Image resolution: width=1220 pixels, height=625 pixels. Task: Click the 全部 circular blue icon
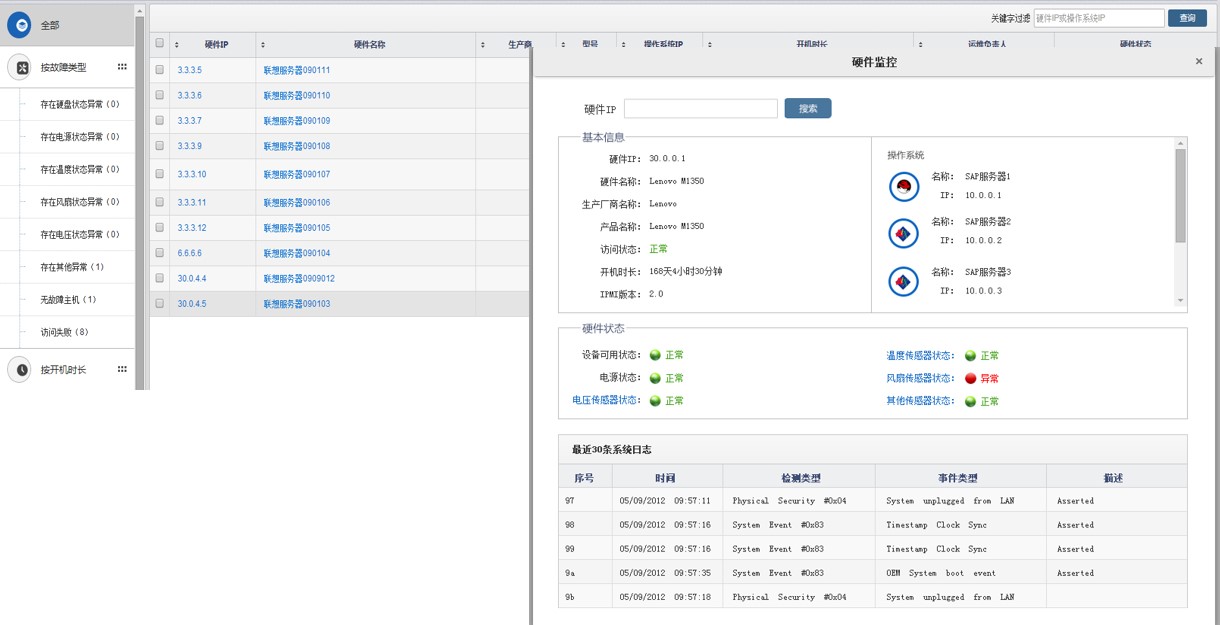coord(19,24)
